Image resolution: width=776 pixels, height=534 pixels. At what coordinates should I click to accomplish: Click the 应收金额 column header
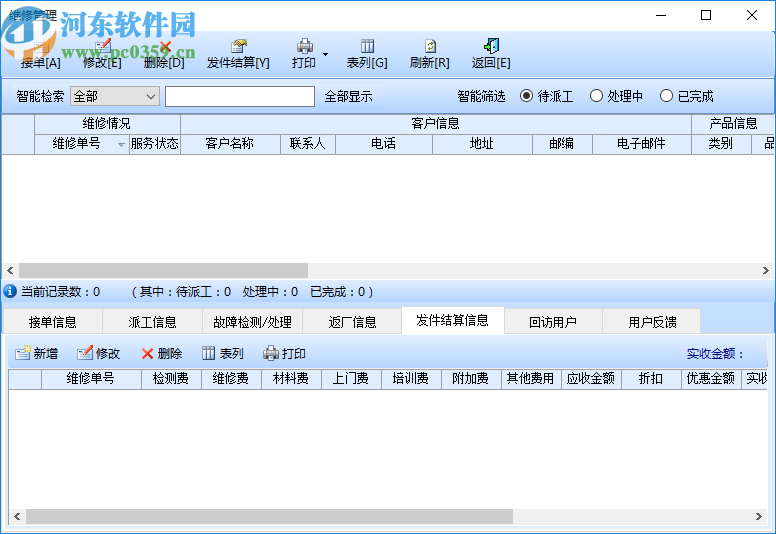click(x=591, y=379)
